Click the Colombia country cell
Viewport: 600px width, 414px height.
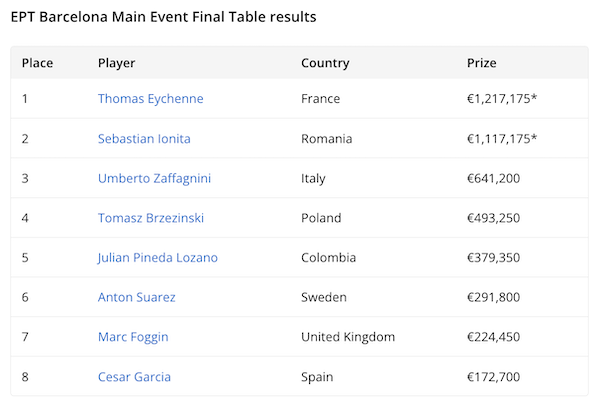point(328,258)
